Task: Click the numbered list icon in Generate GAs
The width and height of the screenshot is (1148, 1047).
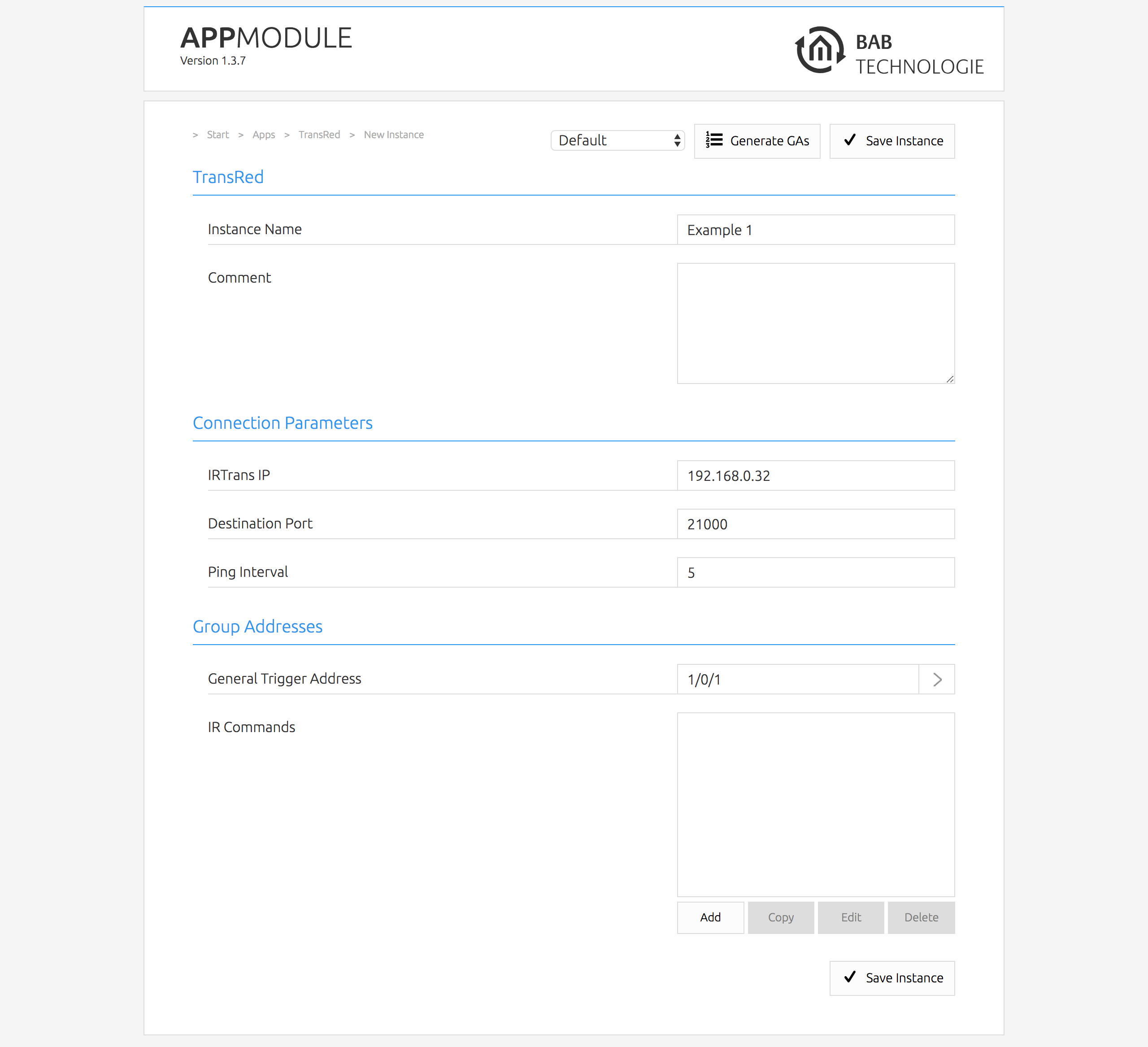Action: [714, 140]
